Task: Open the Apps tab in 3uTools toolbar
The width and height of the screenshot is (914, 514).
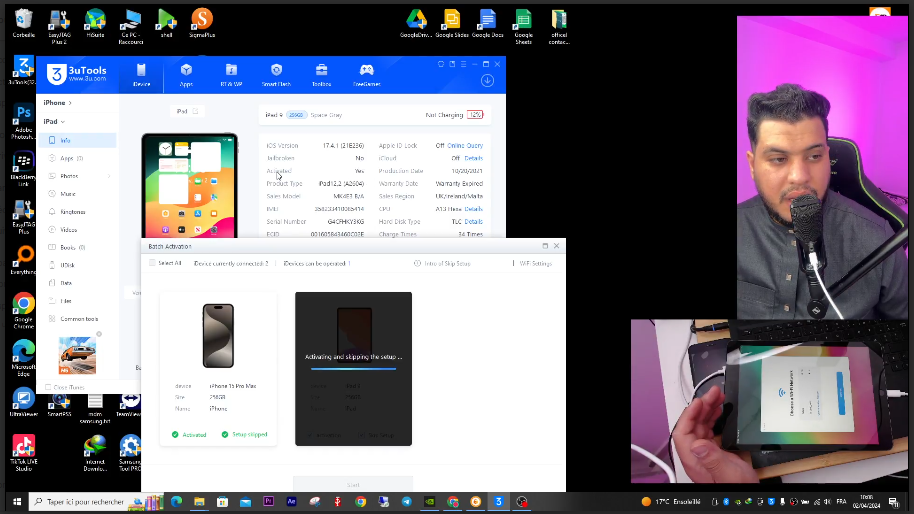Action: coord(186,75)
